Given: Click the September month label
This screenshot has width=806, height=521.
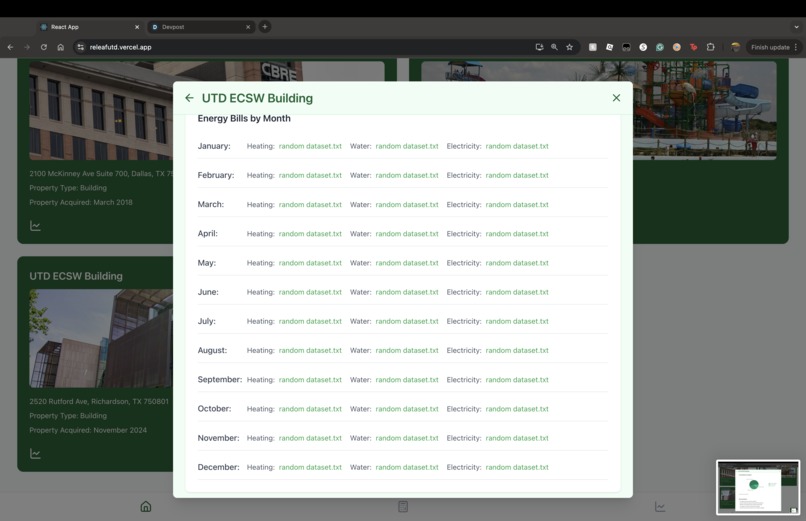Looking at the screenshot, I should (x=219, y=380).
